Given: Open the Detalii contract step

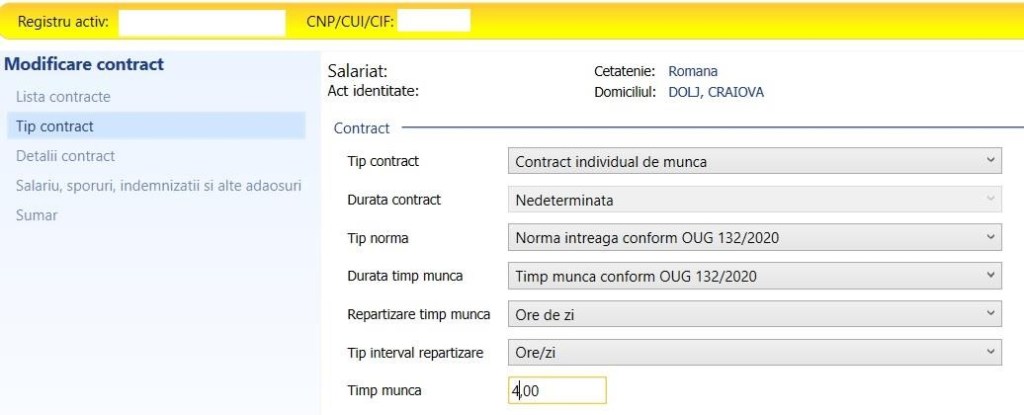Looking at the screenshot, I should (65, 156).
